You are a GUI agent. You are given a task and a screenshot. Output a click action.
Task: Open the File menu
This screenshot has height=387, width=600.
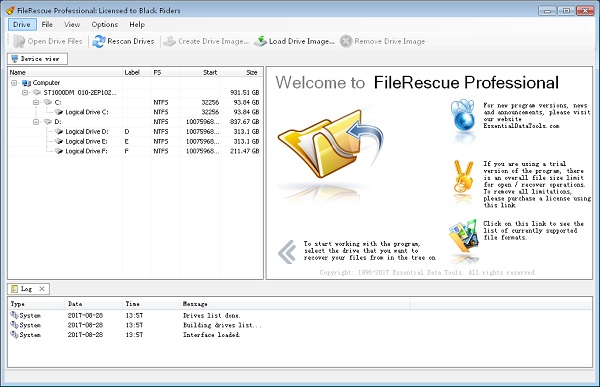47,24
